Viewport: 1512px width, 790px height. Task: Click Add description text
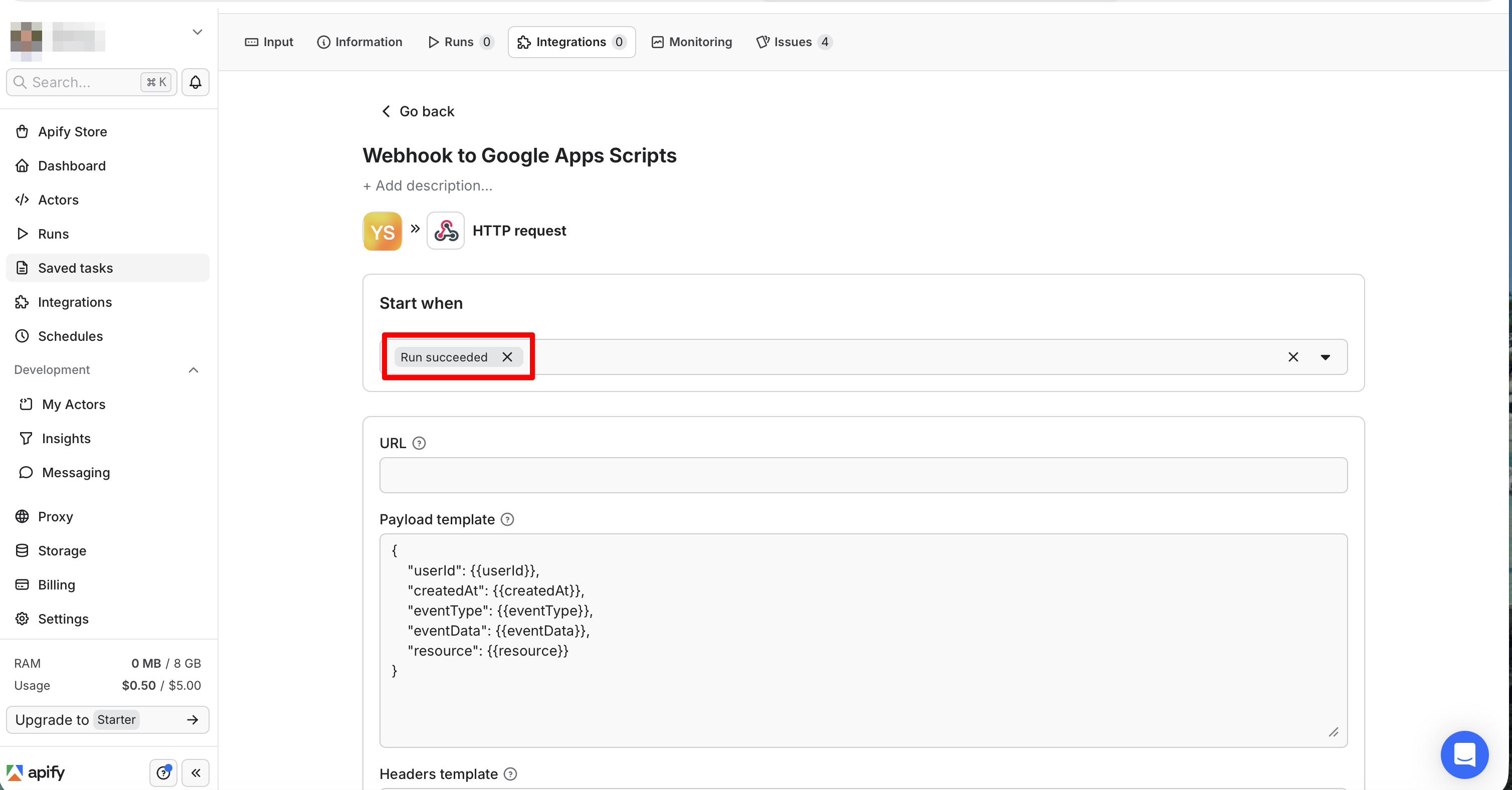(x=428, y=185)
